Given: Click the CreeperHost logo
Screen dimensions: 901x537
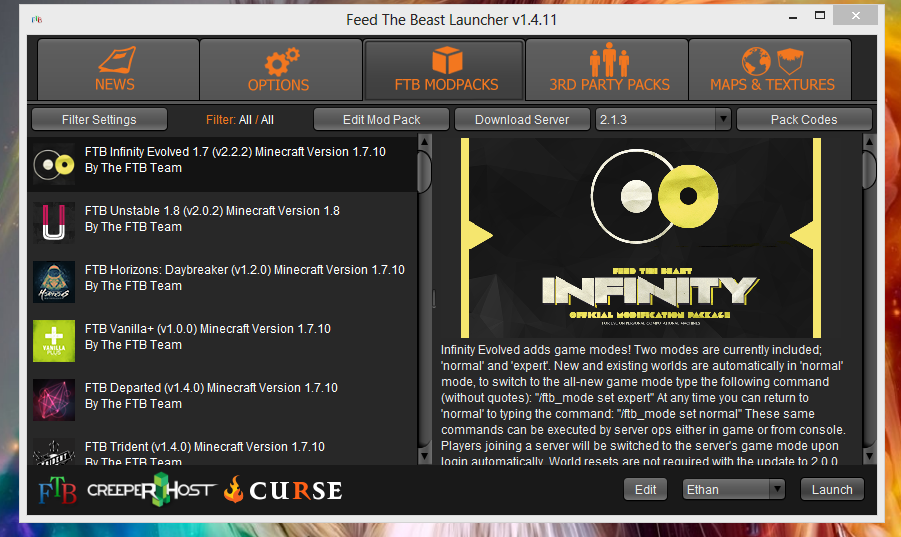Looking at the screenshot, I should click(x=151, y=490).
